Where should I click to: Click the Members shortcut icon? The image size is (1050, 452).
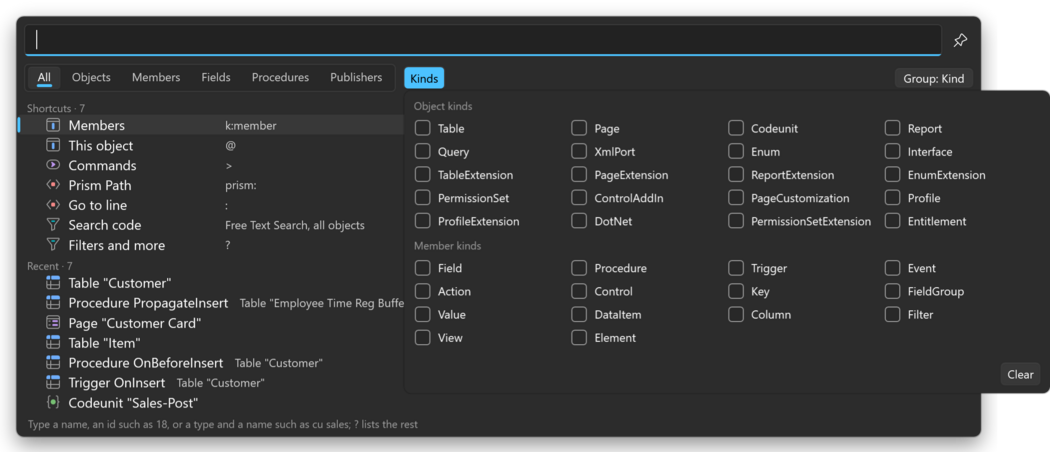(53, 126)
